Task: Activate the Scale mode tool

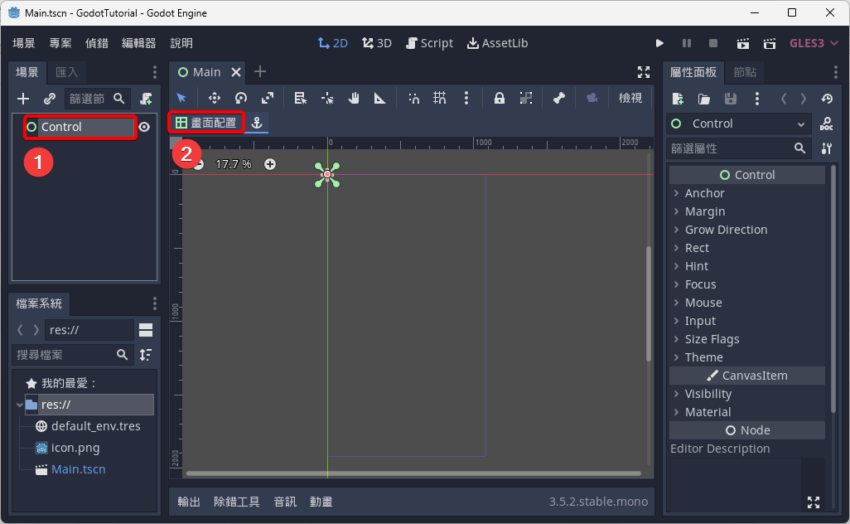Action: pyautogui.click(x=267, y=98)
